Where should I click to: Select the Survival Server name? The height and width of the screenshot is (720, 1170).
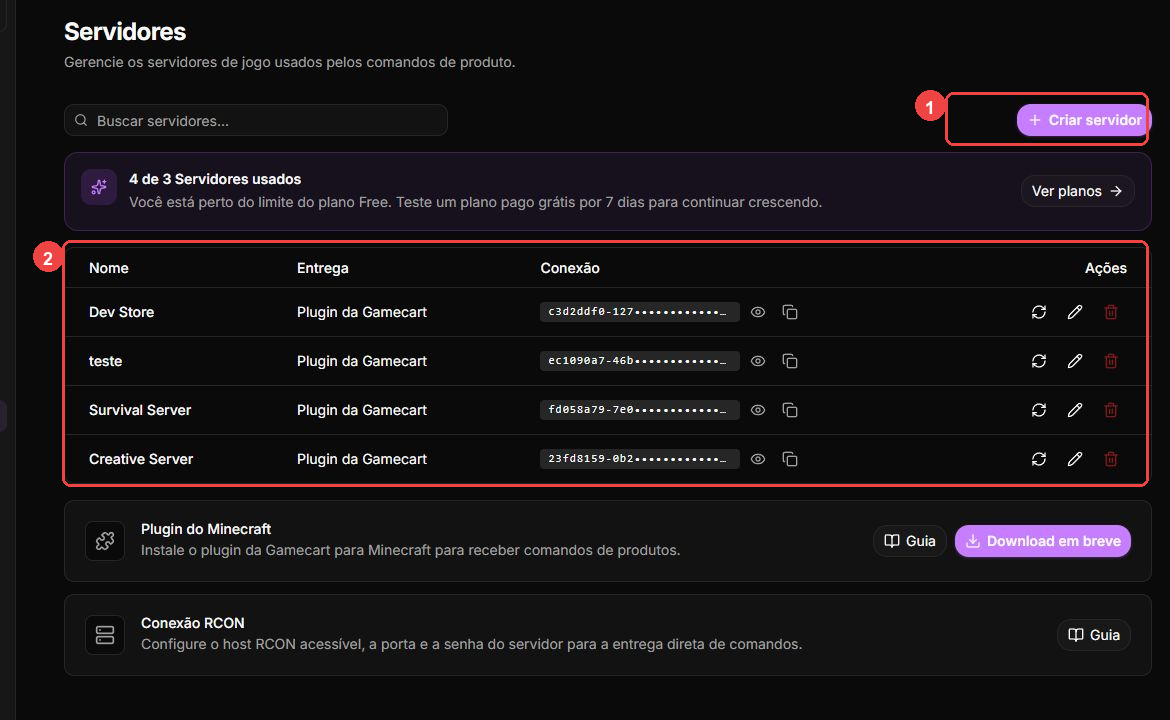click(140, 410)
